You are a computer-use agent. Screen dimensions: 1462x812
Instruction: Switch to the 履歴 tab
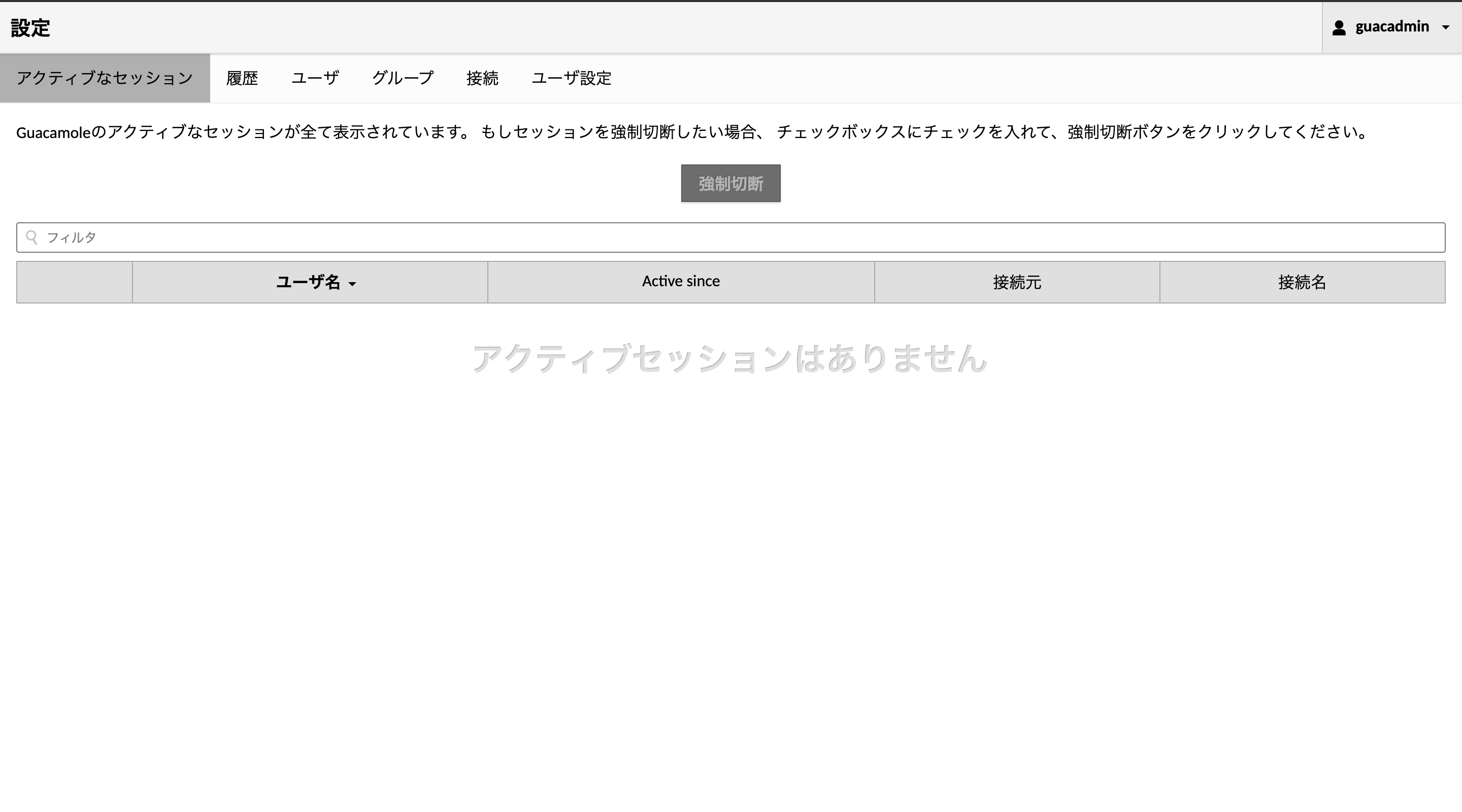[242, 78]
